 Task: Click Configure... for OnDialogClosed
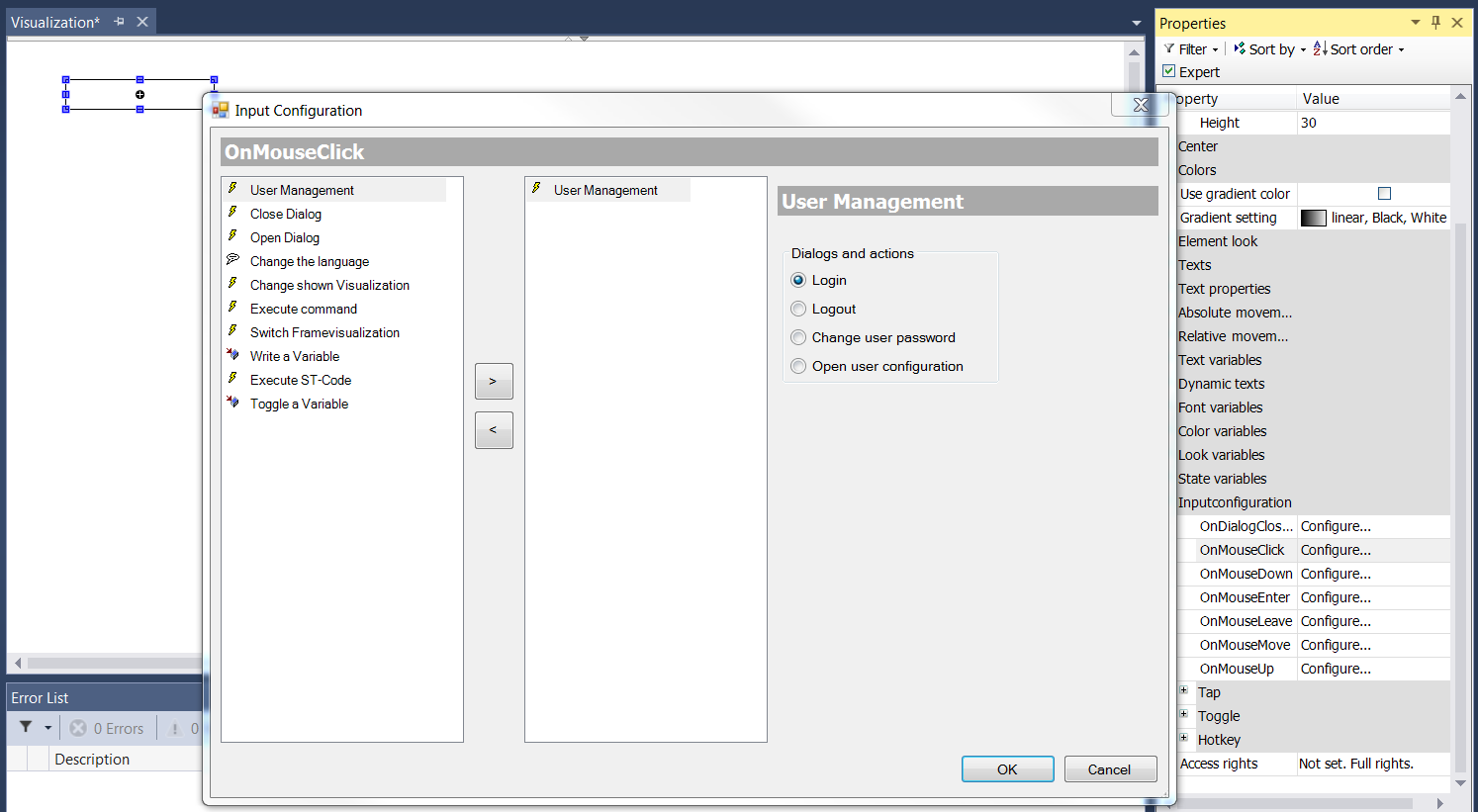(1373, 526)
